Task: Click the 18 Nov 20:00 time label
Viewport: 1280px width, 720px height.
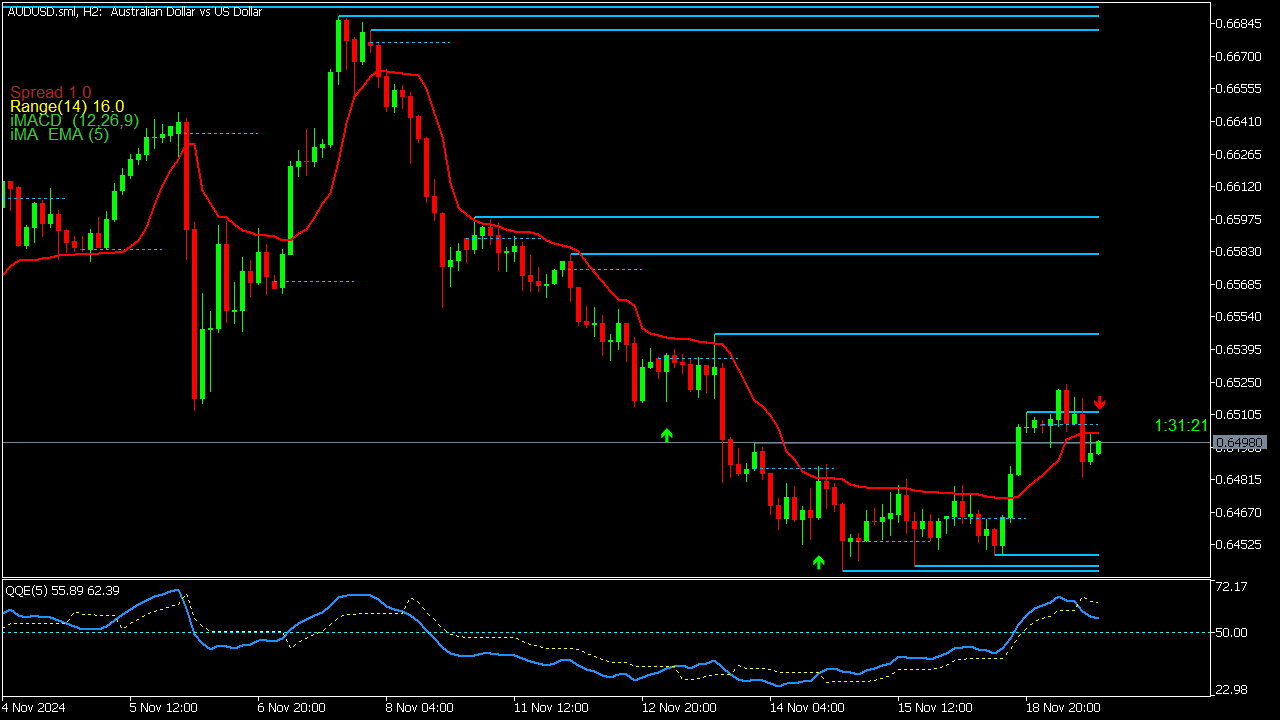Action: (x=1062, y=707)
